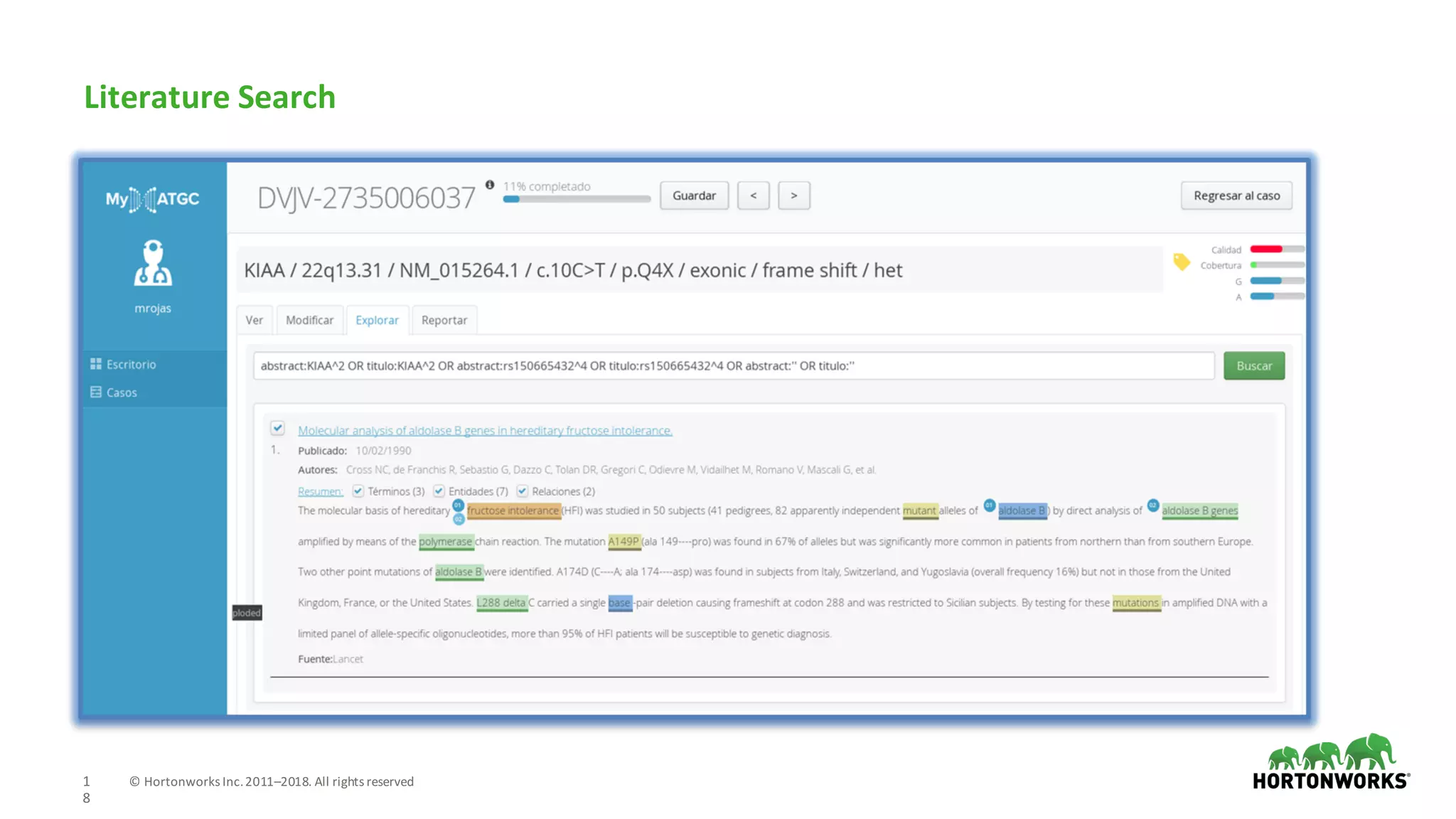Viewport: 1456px width, 819px height.
Task: Click the G indicator bar
Action: coord(1278,281)
